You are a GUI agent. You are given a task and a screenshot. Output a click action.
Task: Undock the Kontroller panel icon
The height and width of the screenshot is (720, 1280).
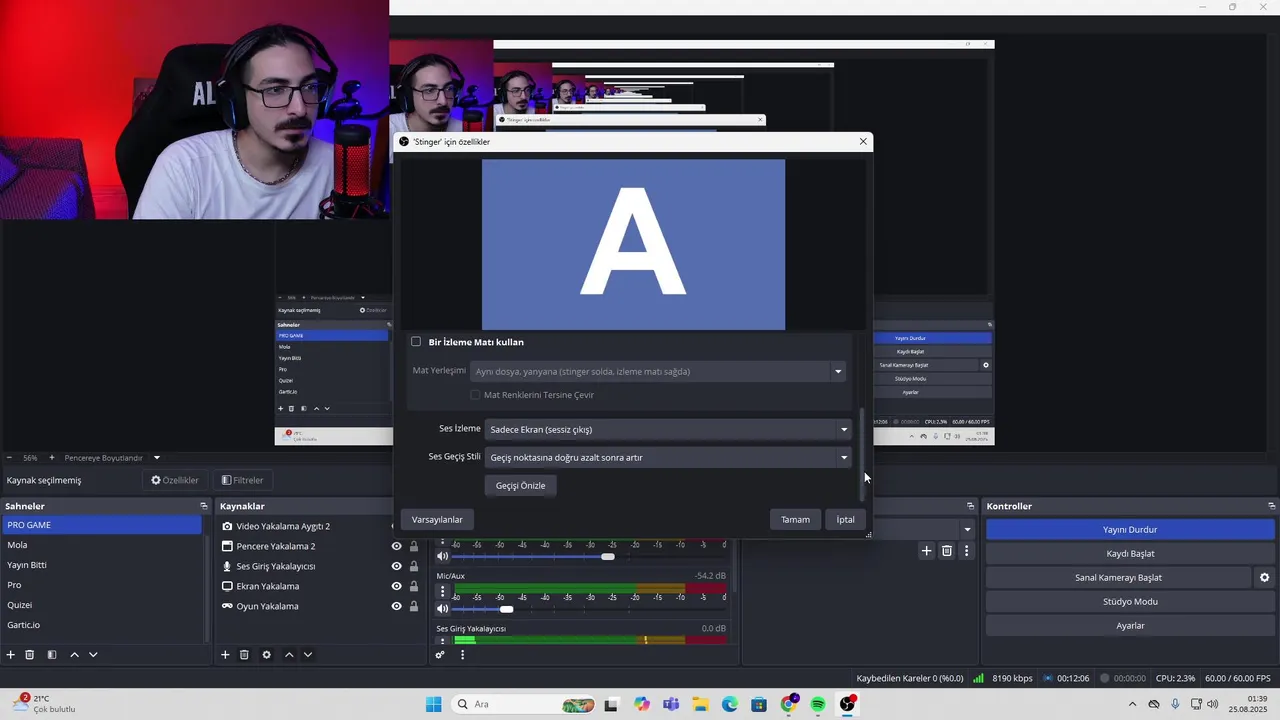(x=1271, y=506)
